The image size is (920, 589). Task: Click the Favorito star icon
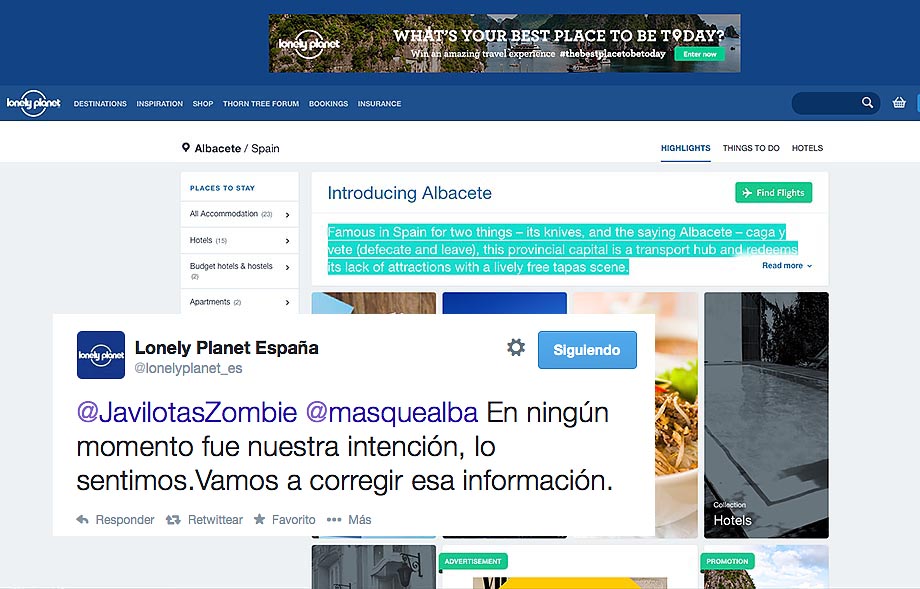[259, 519]
